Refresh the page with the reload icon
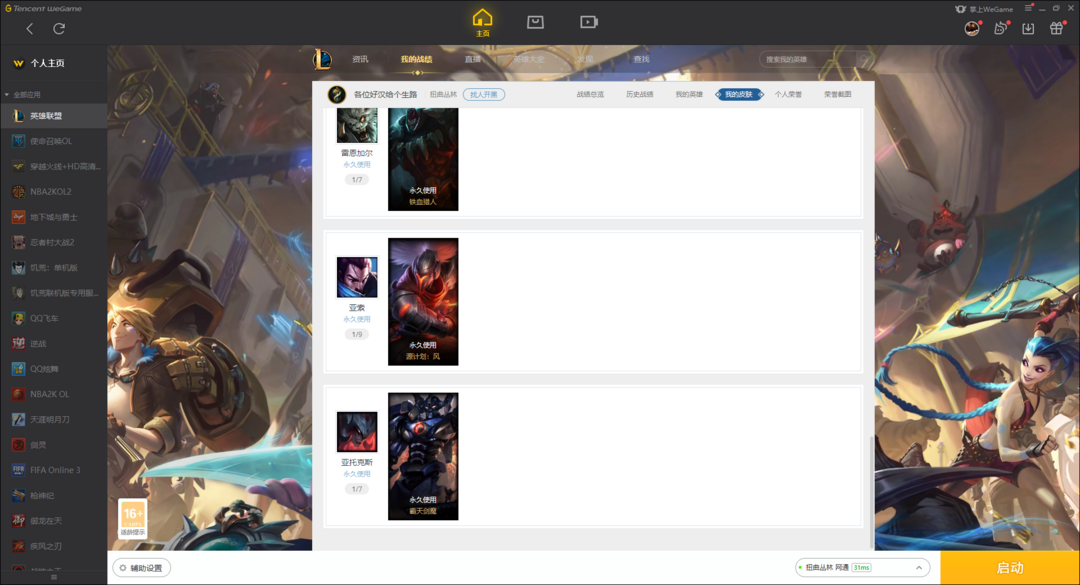Screen dimensions: 1080x585 (59, 28)
